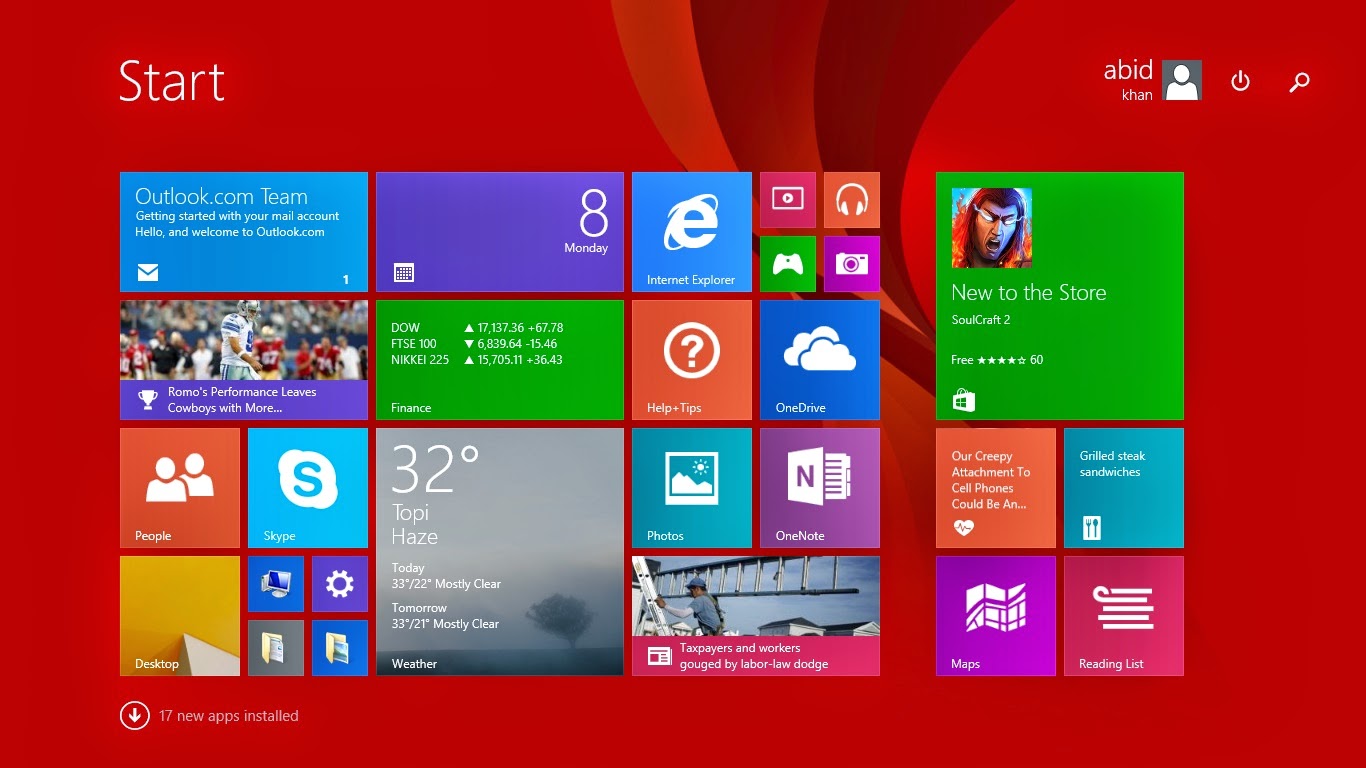Open the Desktop tile
Screen dimensions: 1366x768
pyautogui.click(x=180, y=616)
